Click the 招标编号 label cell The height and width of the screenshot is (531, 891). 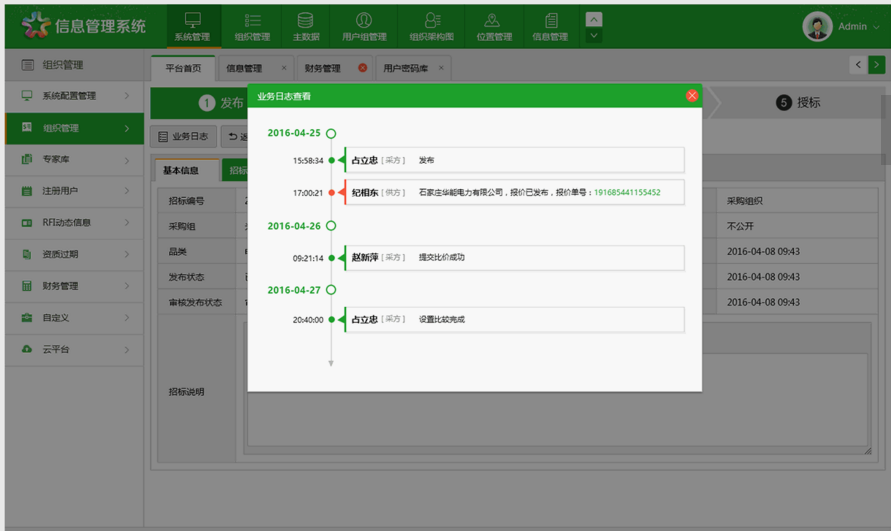tap(197, 201)
